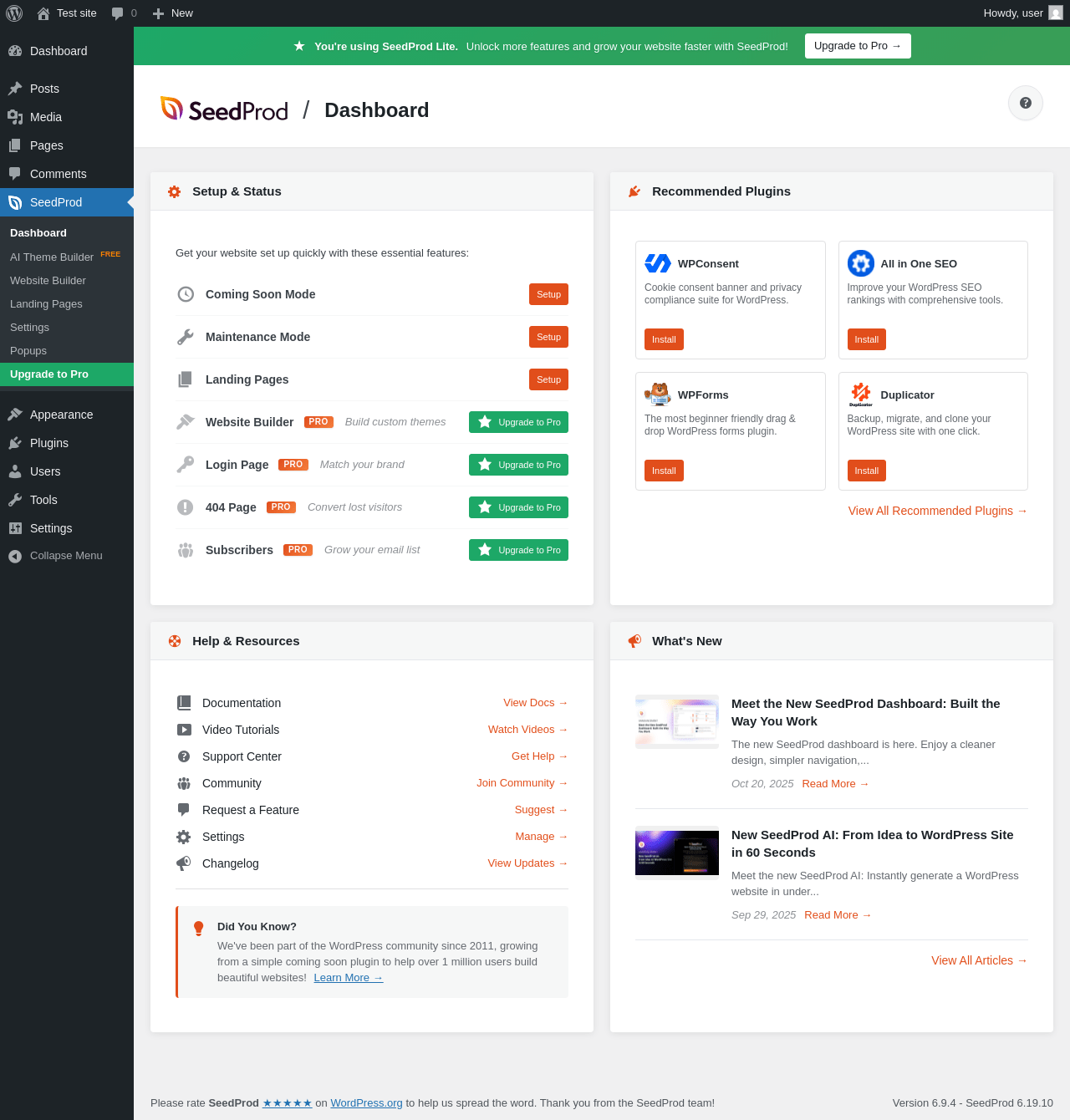1070x1120 pixels.
Task: Click View All Articles link
Action: click(x=980, y=960)
